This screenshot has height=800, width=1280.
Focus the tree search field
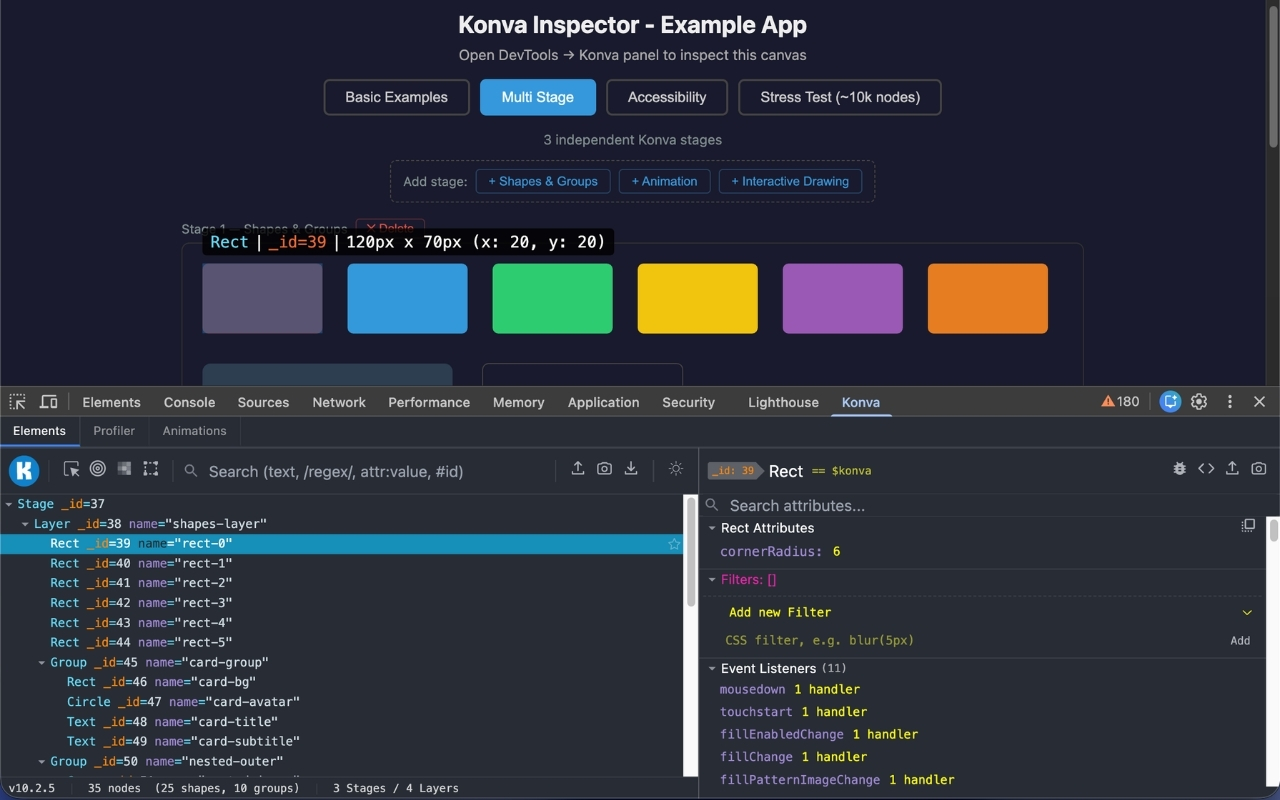coord(365,471)
